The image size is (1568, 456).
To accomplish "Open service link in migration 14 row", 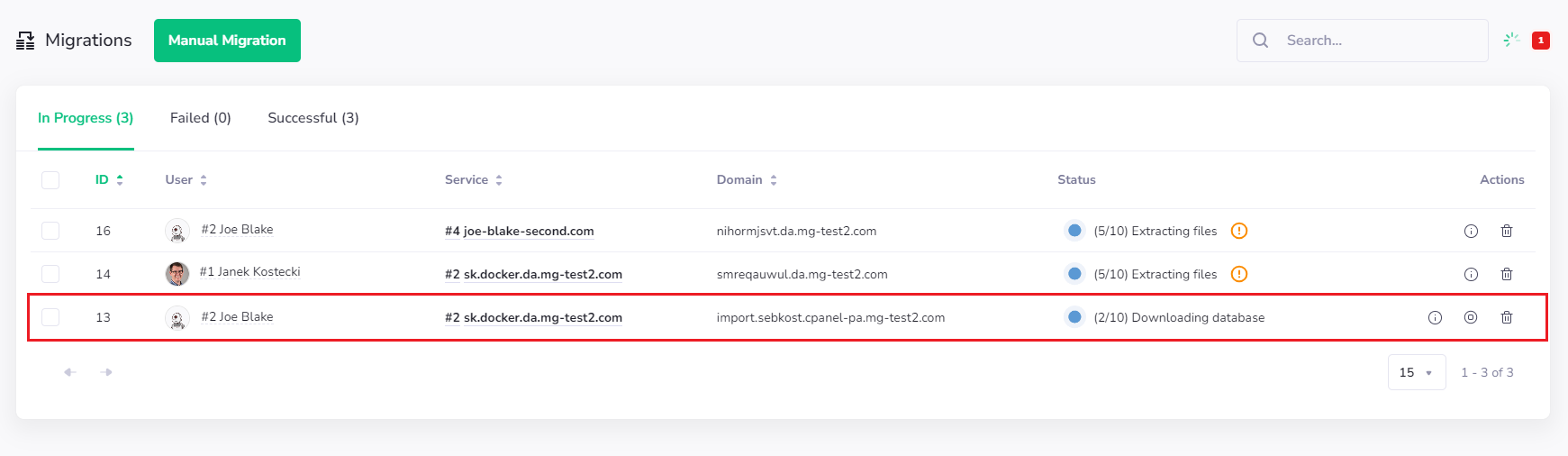I will click(x=533, y=274).
